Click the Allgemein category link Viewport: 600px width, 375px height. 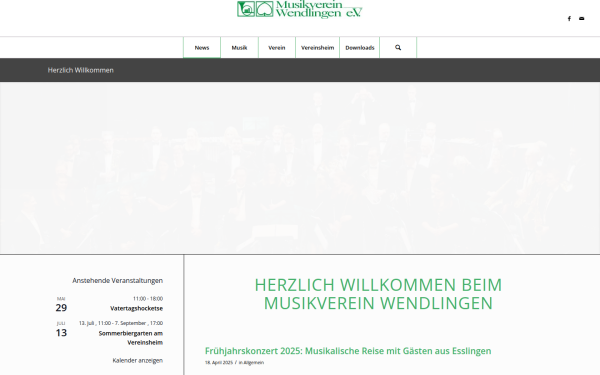[x=254, y=362]
